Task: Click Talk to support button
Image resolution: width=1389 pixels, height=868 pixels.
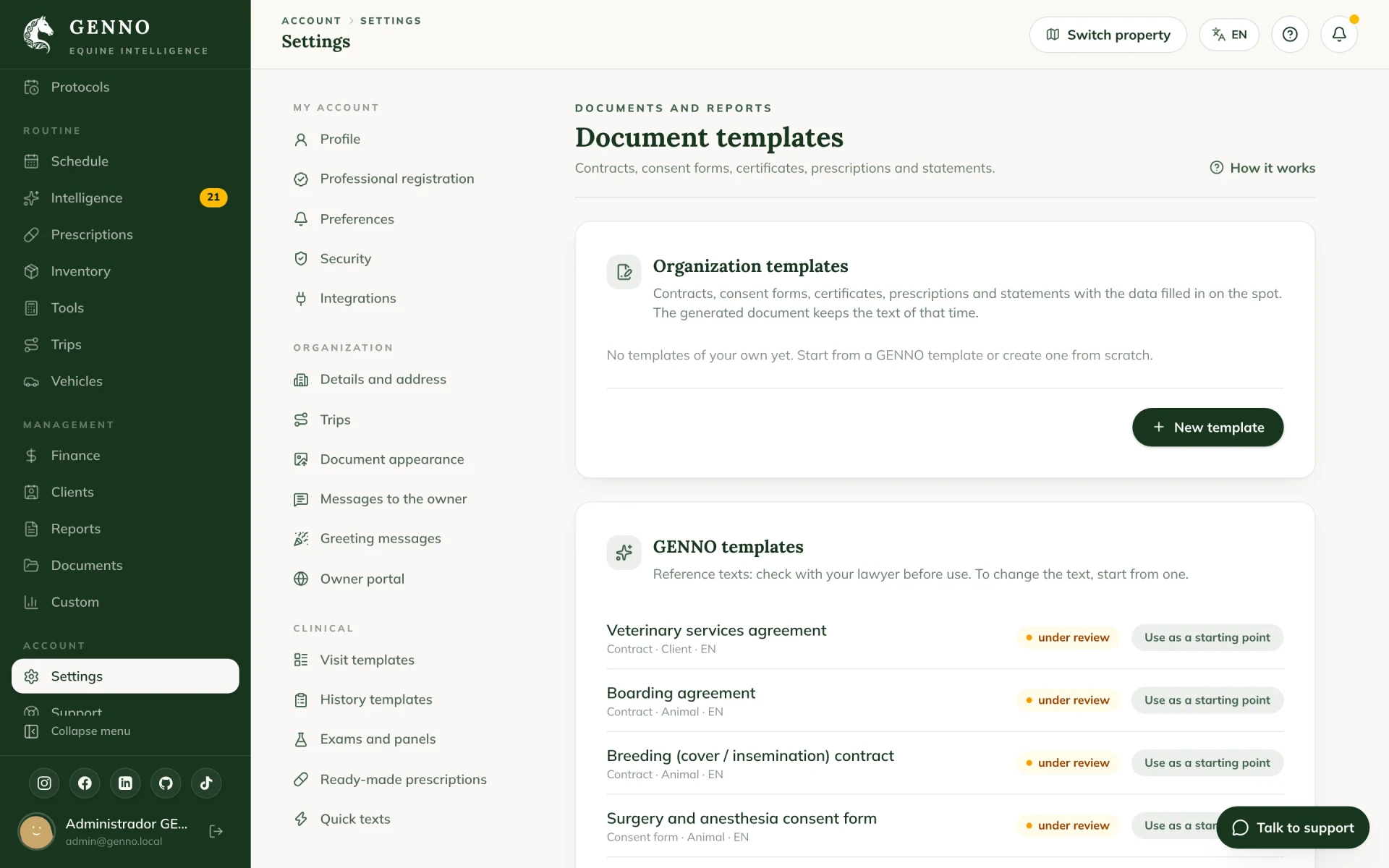Action: pos(1293,827)
